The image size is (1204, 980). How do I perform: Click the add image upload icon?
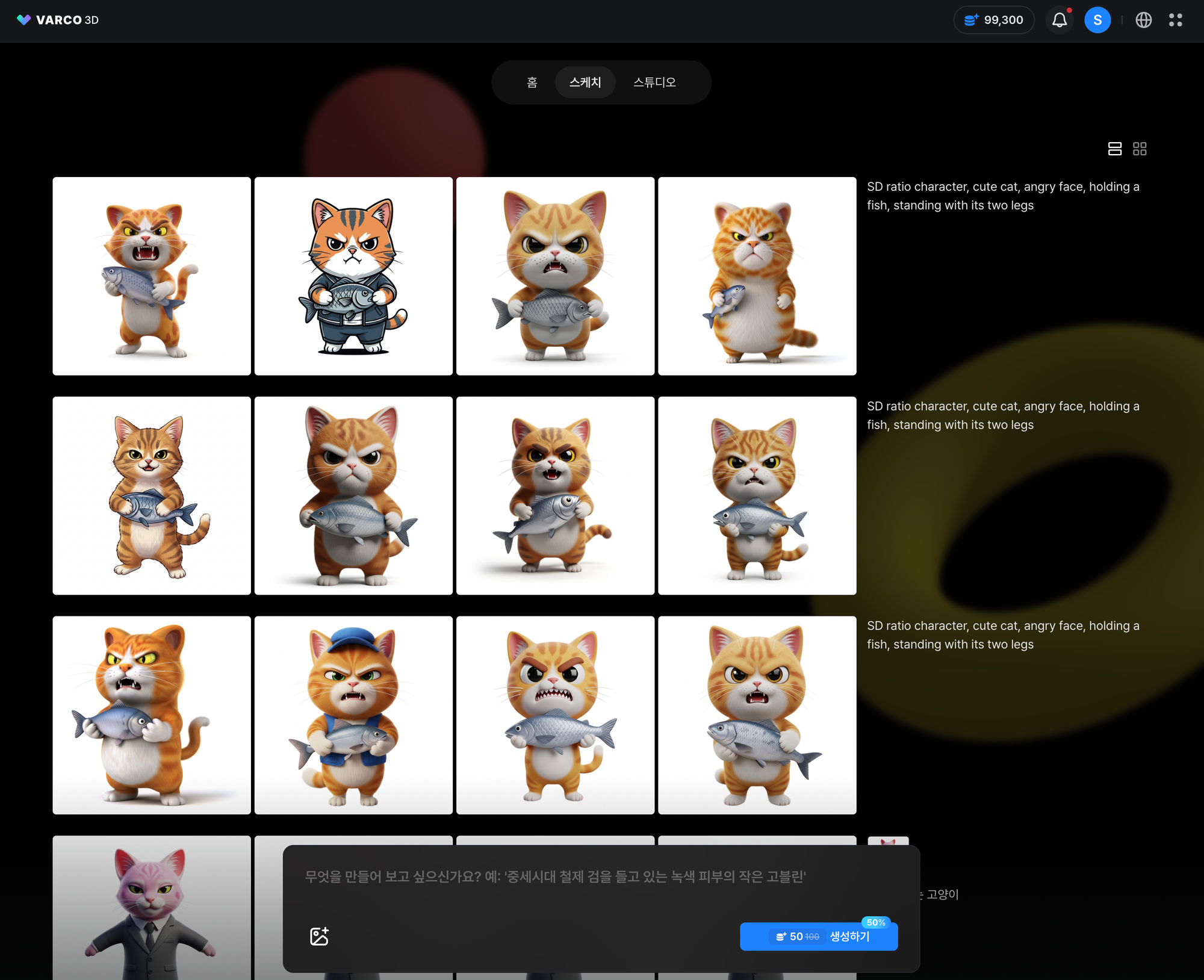tap(319, 936)
